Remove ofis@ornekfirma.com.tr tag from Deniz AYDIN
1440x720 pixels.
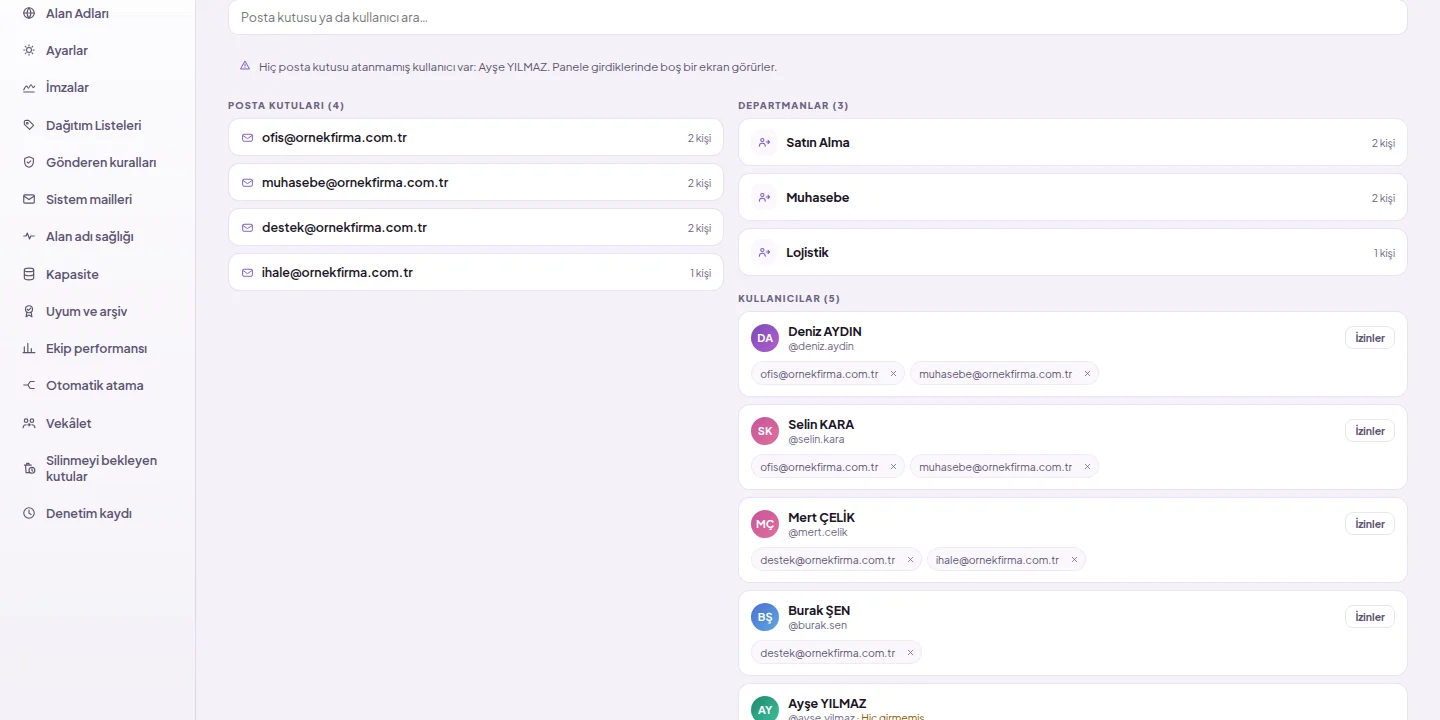pos(893,374)
